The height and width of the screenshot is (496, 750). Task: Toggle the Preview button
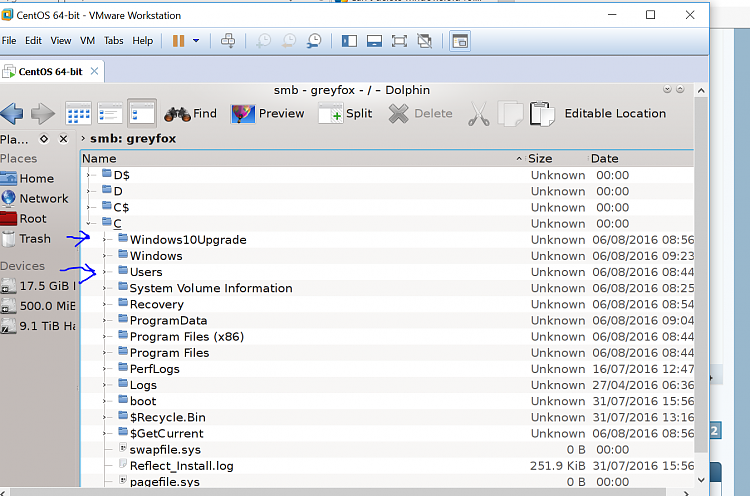pos(267,113)
